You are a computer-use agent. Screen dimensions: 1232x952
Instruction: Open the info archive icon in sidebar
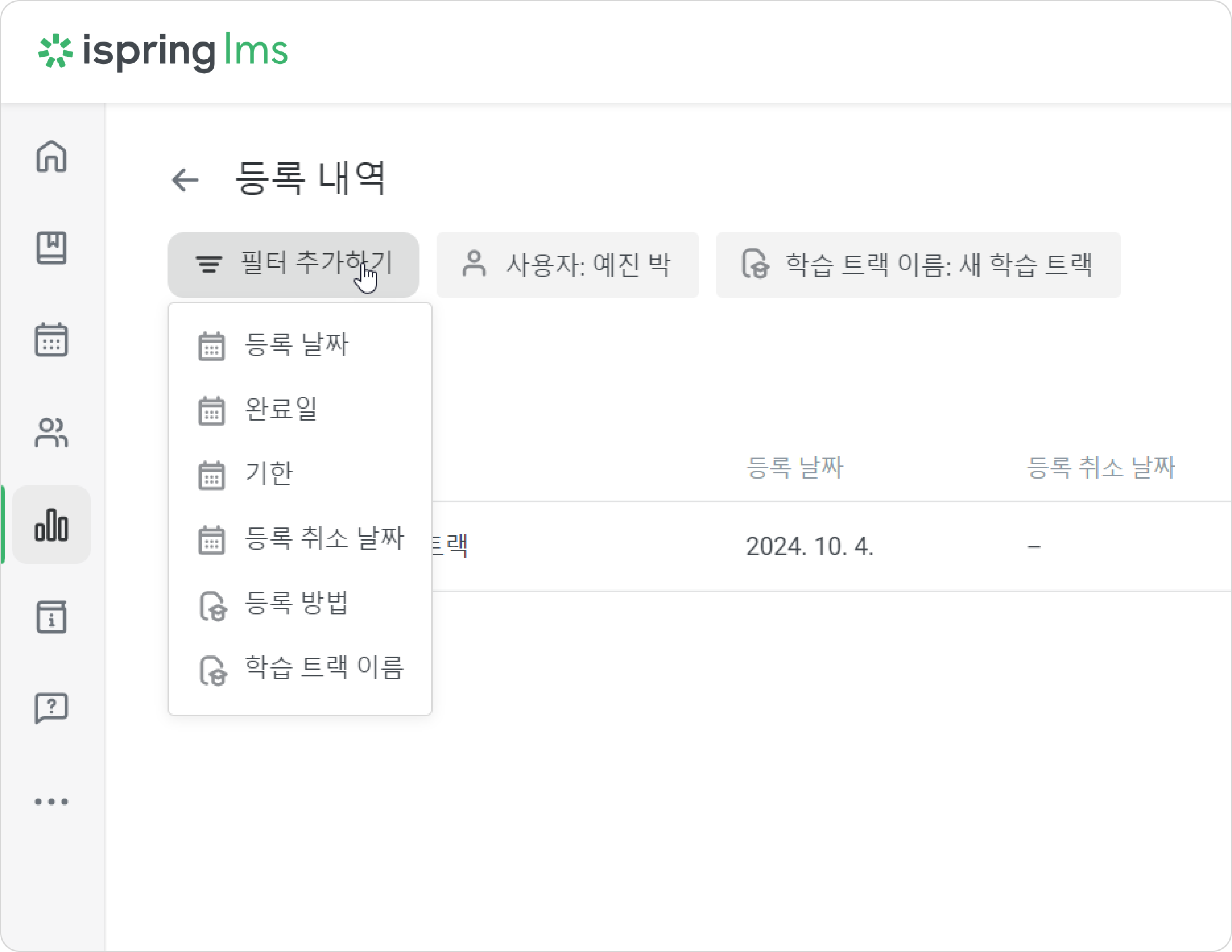(51, 616)
